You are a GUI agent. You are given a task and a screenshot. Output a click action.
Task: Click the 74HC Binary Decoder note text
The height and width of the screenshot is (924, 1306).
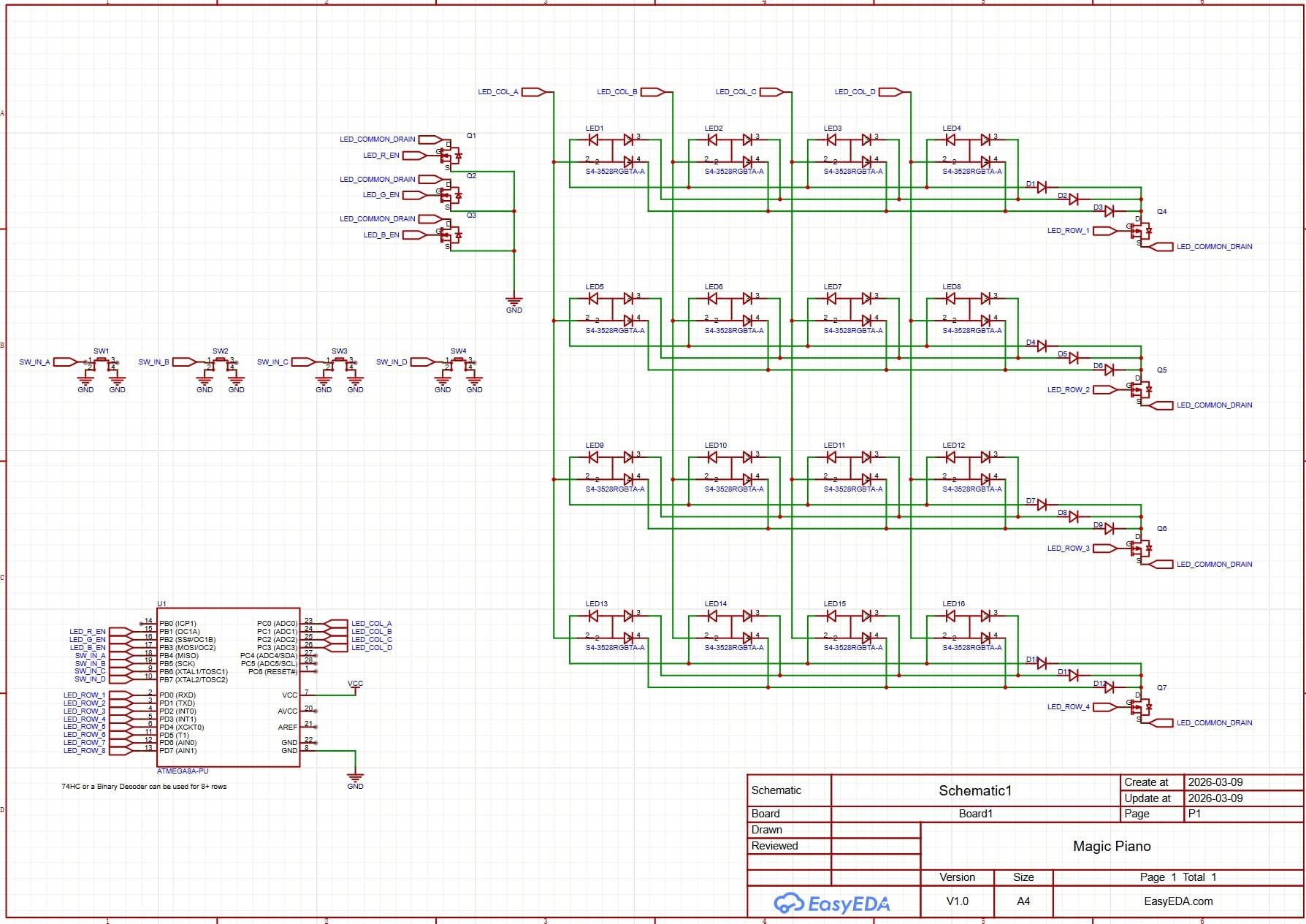click(x=144, y=787)
